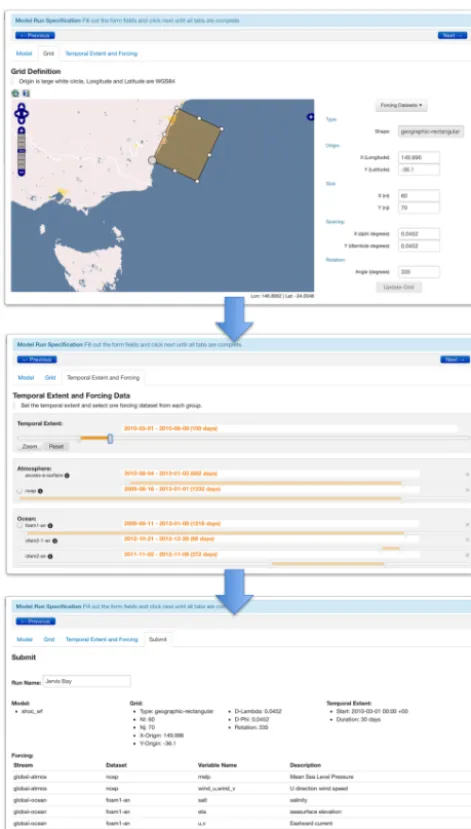The width and height of the screenshot is (471, 829).
Task: Pan the grid map upward with the pan control
Action: click(21, 106)
